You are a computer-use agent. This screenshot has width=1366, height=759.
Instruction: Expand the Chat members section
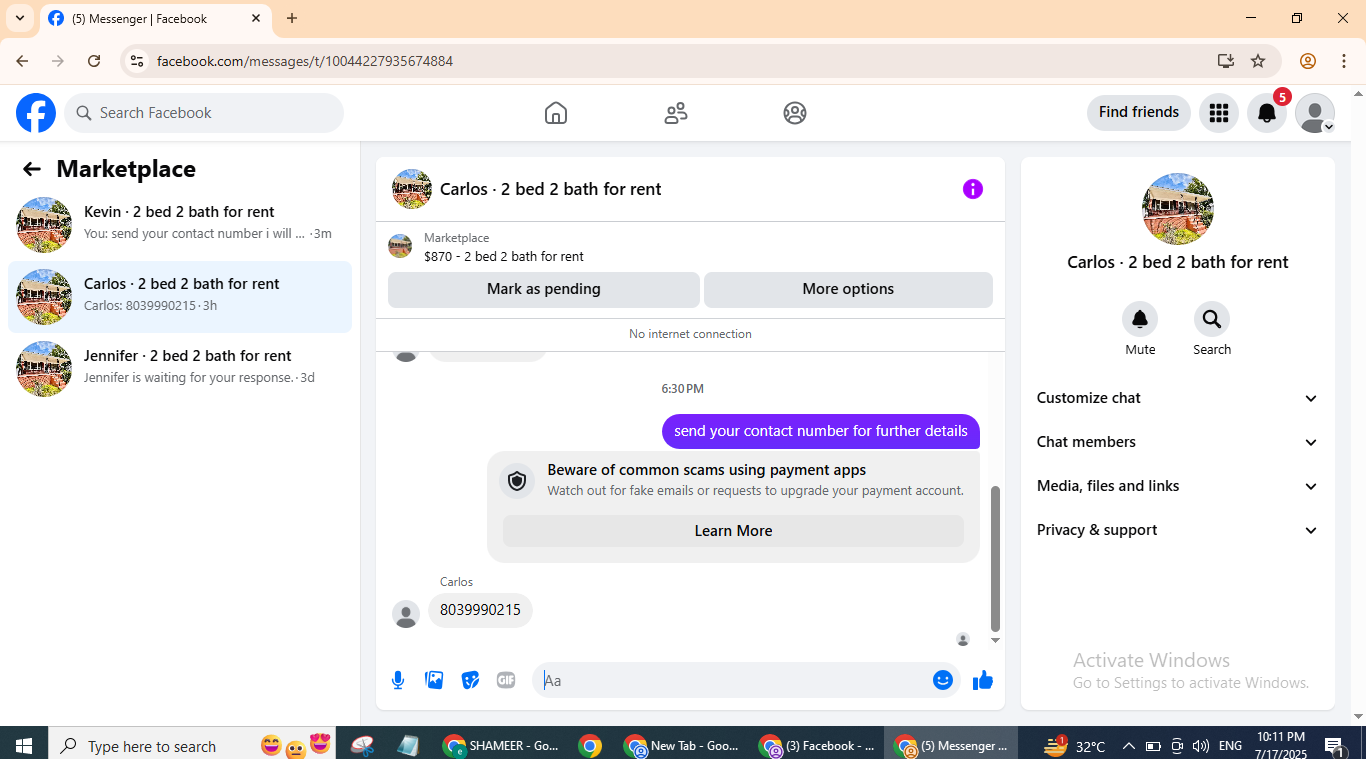click(1178, 442)
